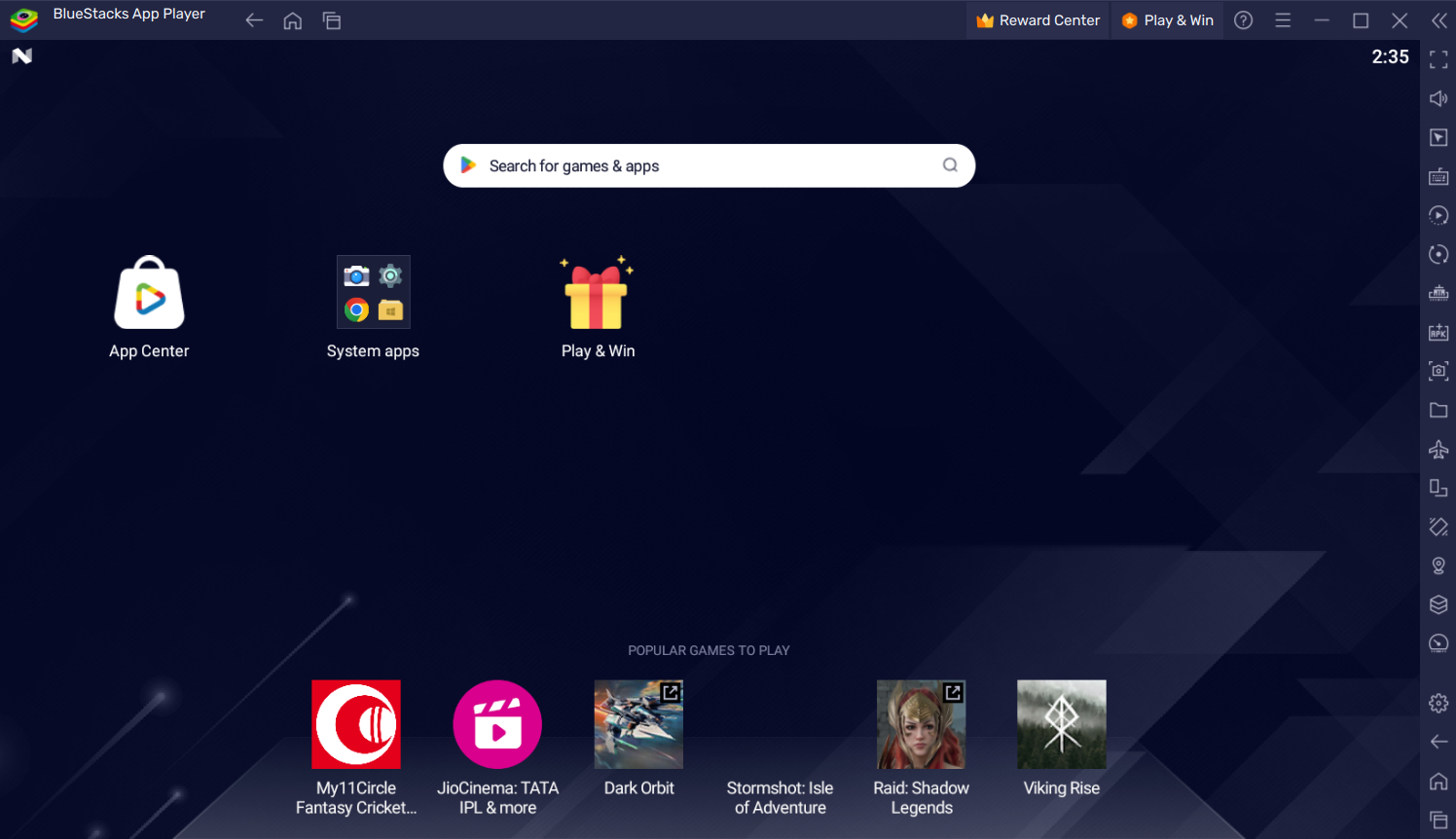Open the memory trim icon in sidebar
The width and height of the screenshot is (1456, 839).
click(1438, 294)
